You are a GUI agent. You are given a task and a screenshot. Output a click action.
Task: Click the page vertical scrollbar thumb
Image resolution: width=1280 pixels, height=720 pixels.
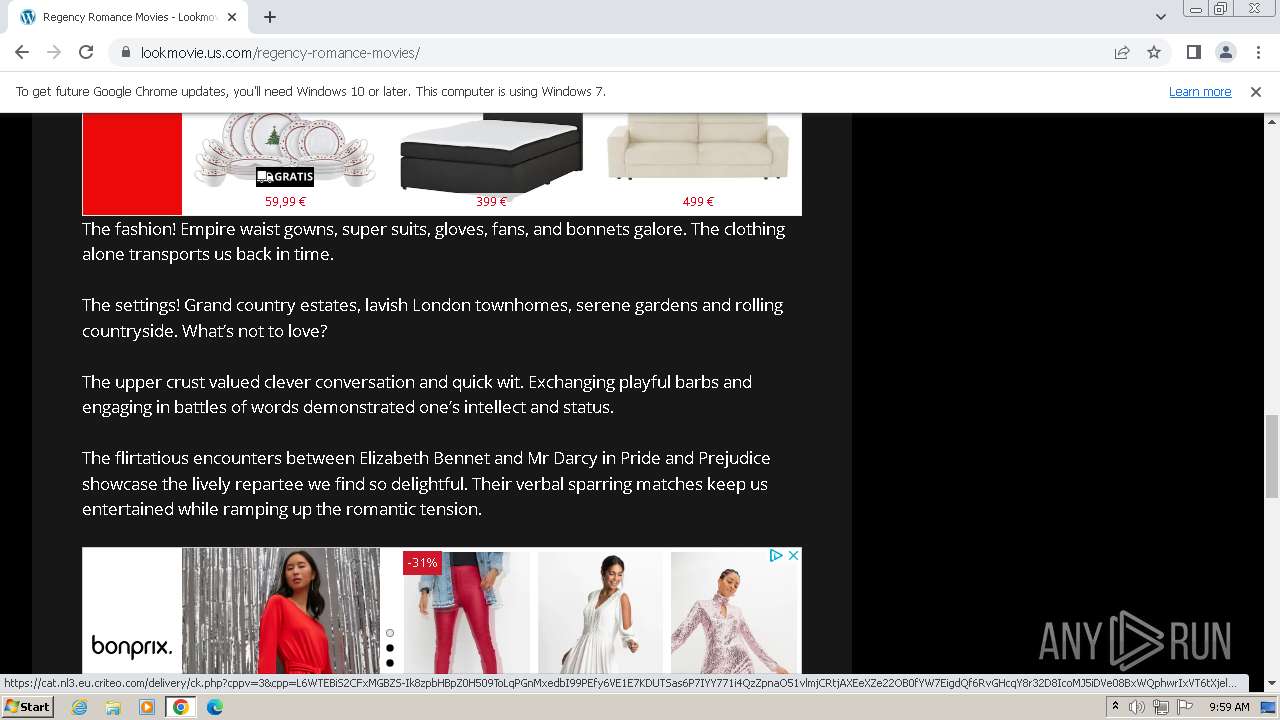point(1272,456)
